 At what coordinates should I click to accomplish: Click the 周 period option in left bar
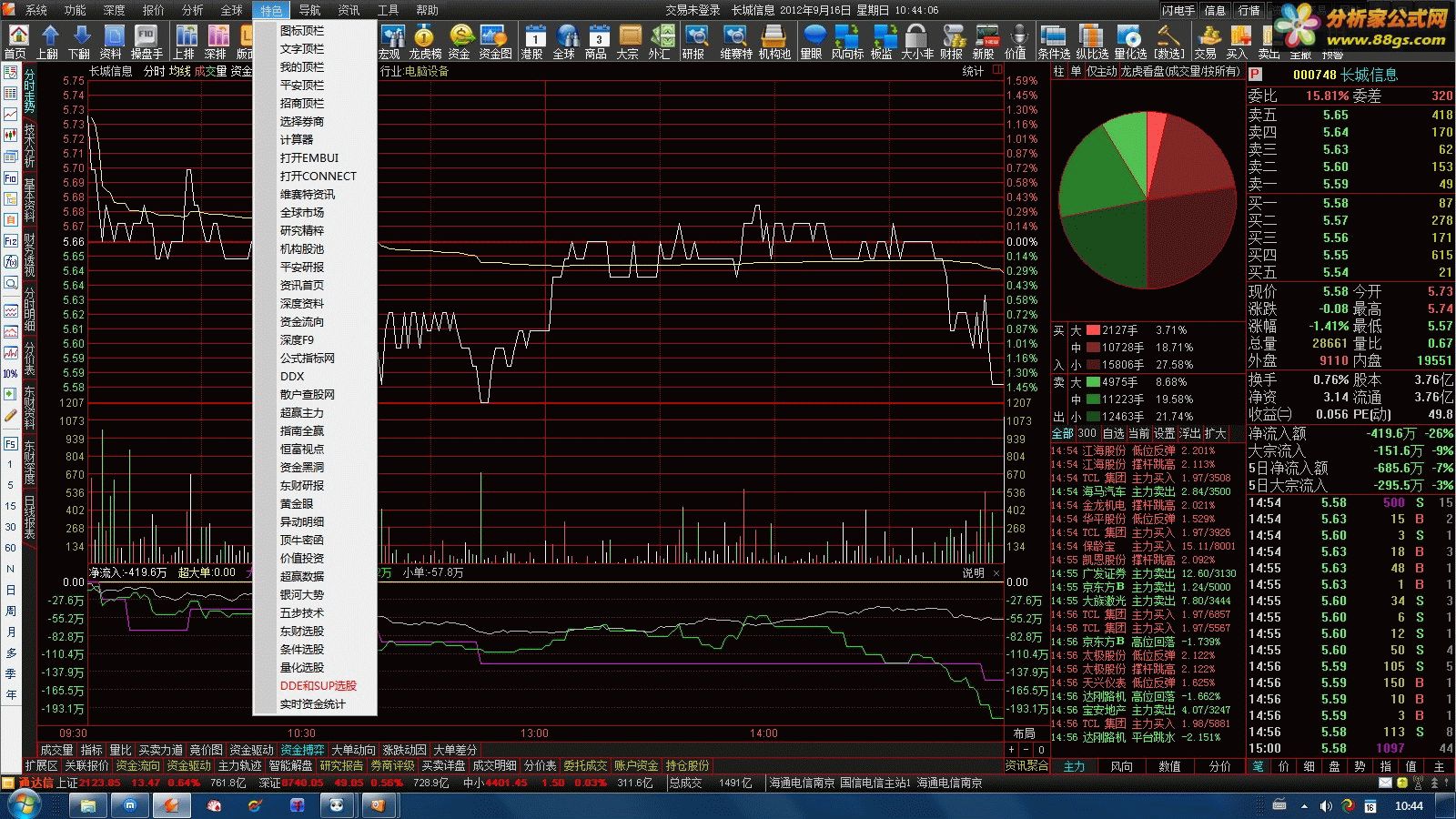pyautogui.click(x=10, y=611)
